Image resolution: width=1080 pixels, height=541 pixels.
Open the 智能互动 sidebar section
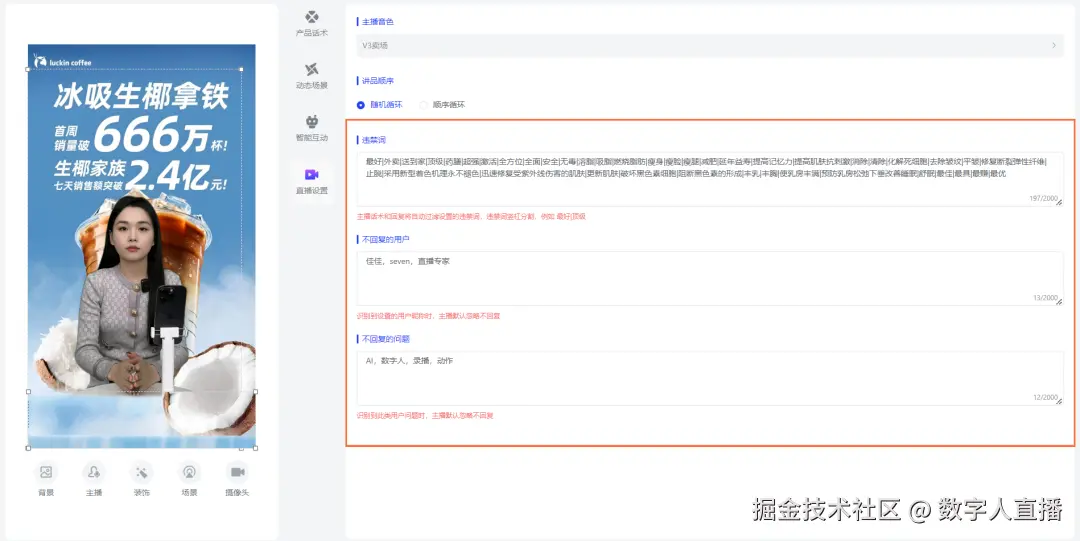click(x=311, y=128)
